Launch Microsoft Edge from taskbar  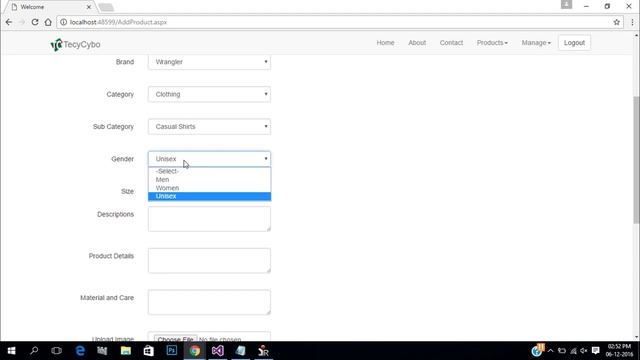[x=80, y=351]
